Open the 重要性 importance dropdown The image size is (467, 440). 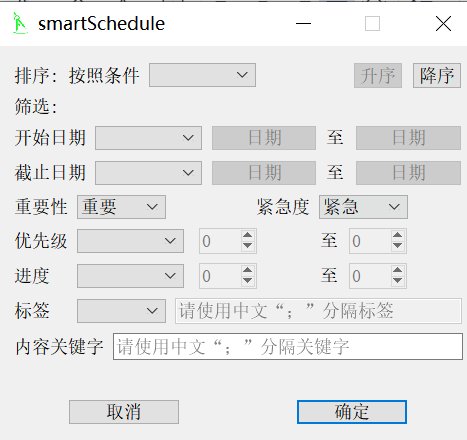point(121,207)
